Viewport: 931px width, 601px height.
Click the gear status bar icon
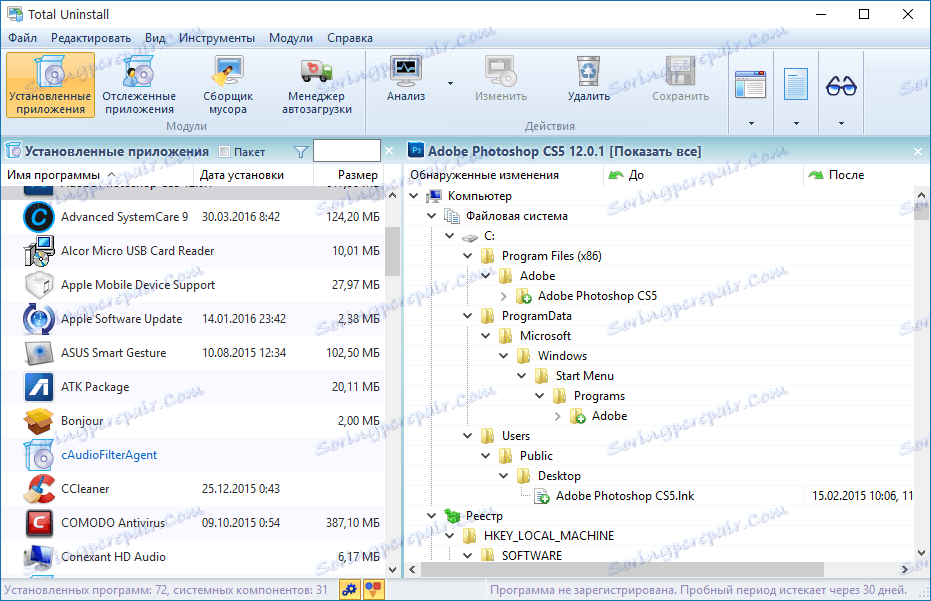[350, 590]
